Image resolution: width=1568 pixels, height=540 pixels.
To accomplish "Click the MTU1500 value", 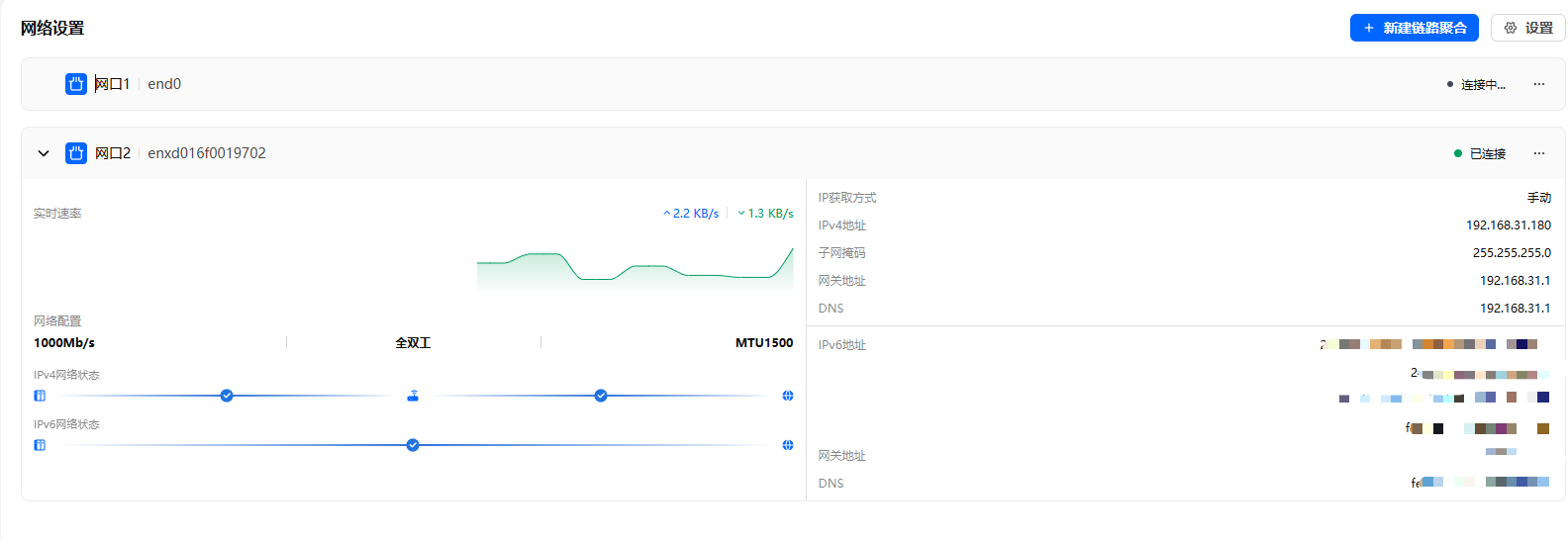I will [764, 343].
